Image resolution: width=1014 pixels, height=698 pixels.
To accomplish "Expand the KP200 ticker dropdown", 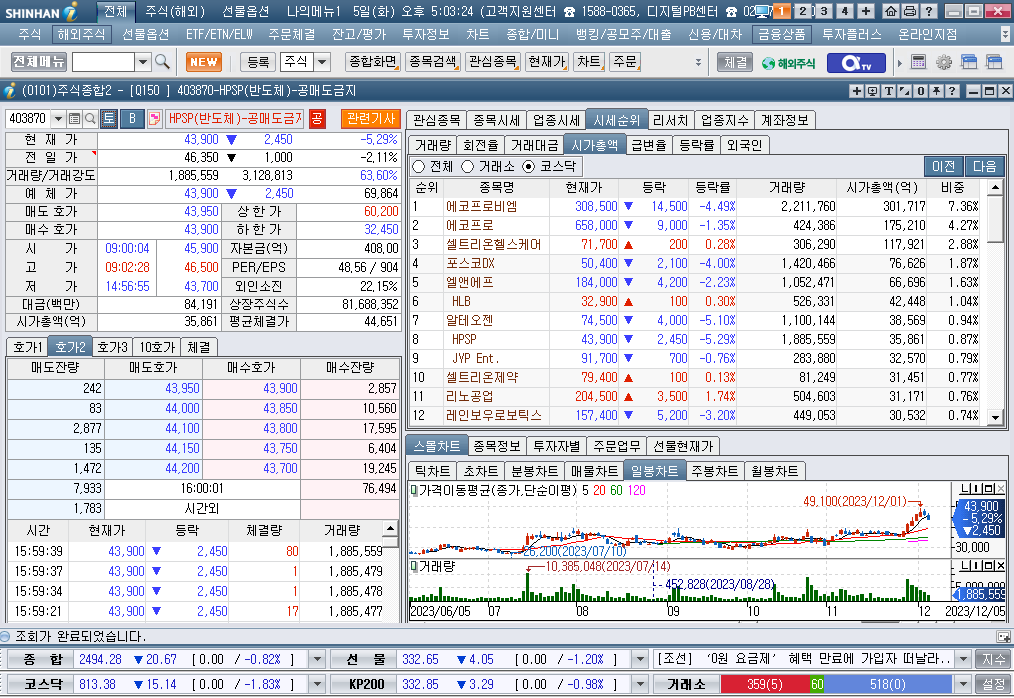I will tap(640, 684).
